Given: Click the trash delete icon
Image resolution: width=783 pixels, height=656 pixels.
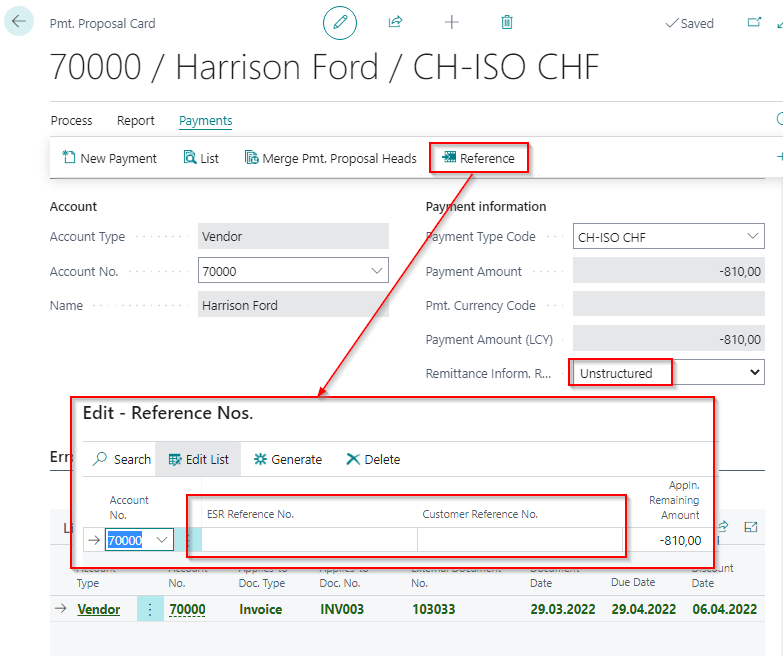Looking at the screenshot, I should click(507, 22).
